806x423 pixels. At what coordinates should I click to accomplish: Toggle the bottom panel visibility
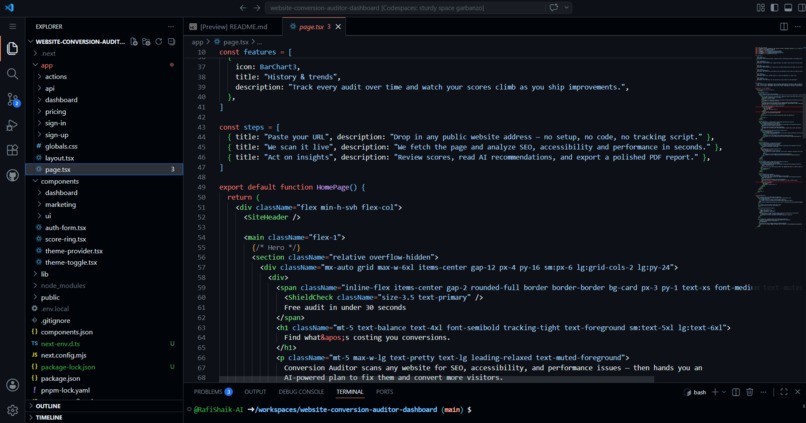pyautogui.click(x=788, y=8)
